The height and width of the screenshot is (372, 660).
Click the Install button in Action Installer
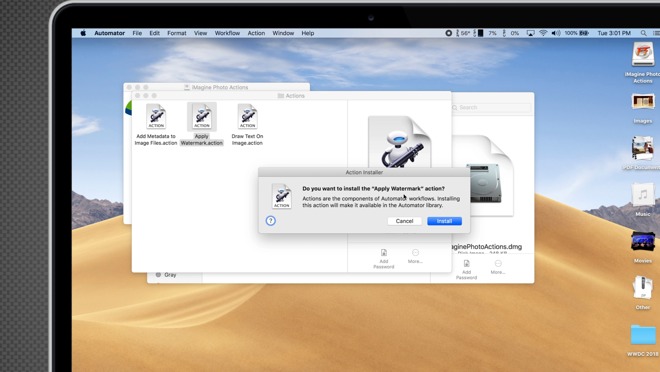[444, 221]
